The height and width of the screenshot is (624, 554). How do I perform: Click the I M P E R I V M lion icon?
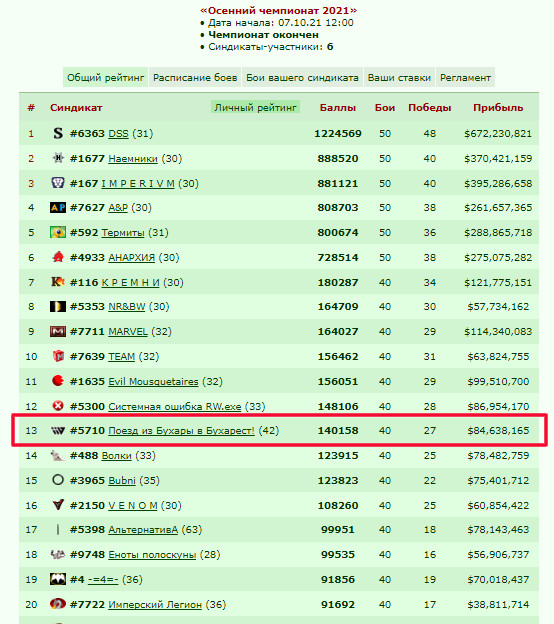click(58, 183)
